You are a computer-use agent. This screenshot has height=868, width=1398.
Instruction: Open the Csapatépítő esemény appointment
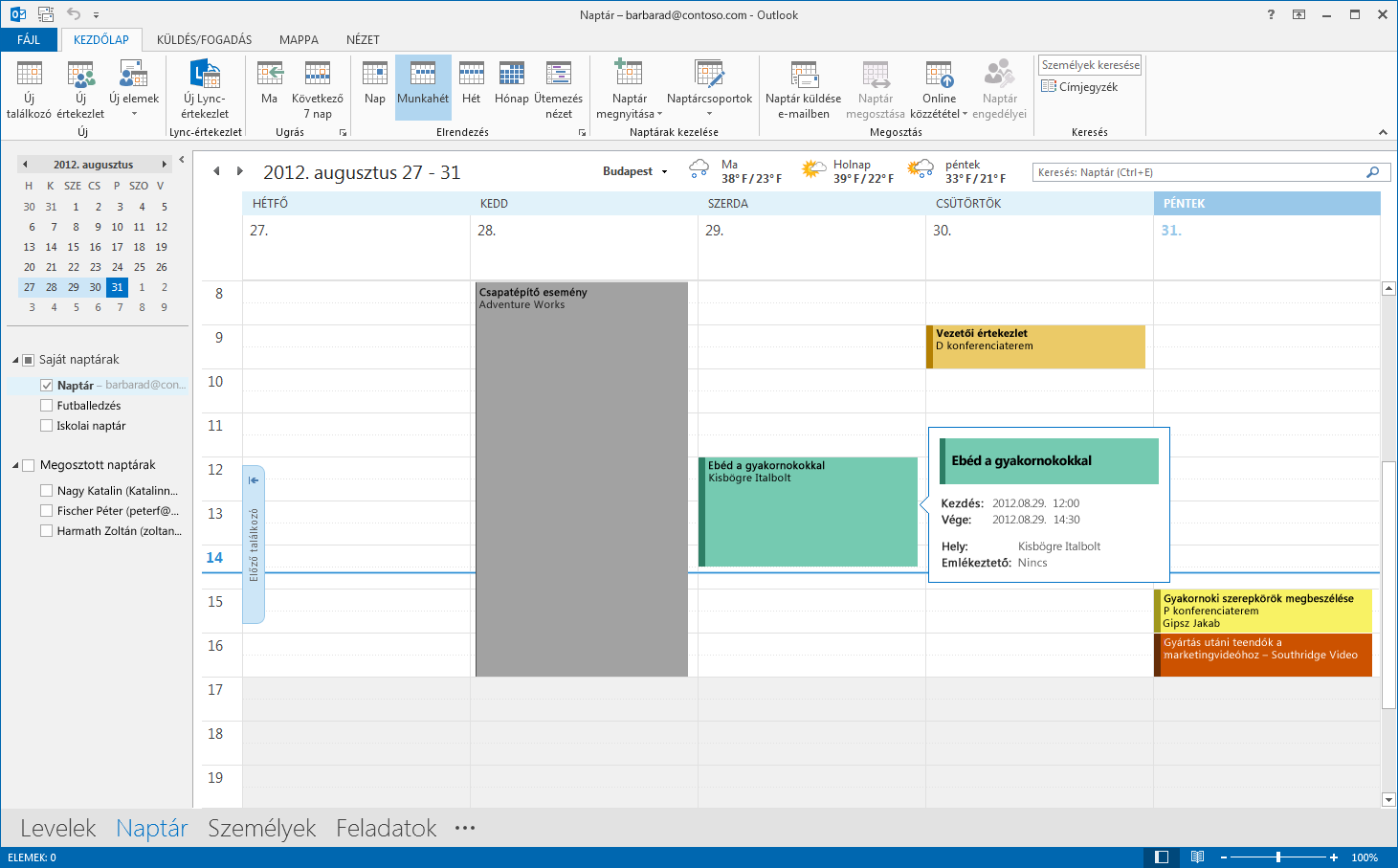point(582,479)
